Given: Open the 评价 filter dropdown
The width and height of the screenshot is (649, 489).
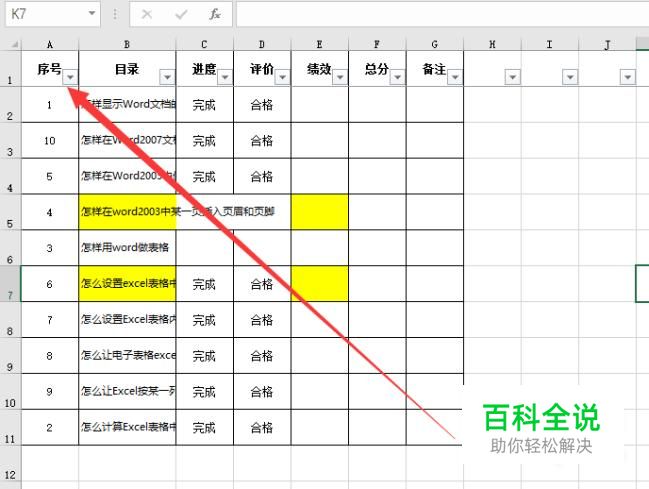Looking at the screenshot, I should pos(282,77).
